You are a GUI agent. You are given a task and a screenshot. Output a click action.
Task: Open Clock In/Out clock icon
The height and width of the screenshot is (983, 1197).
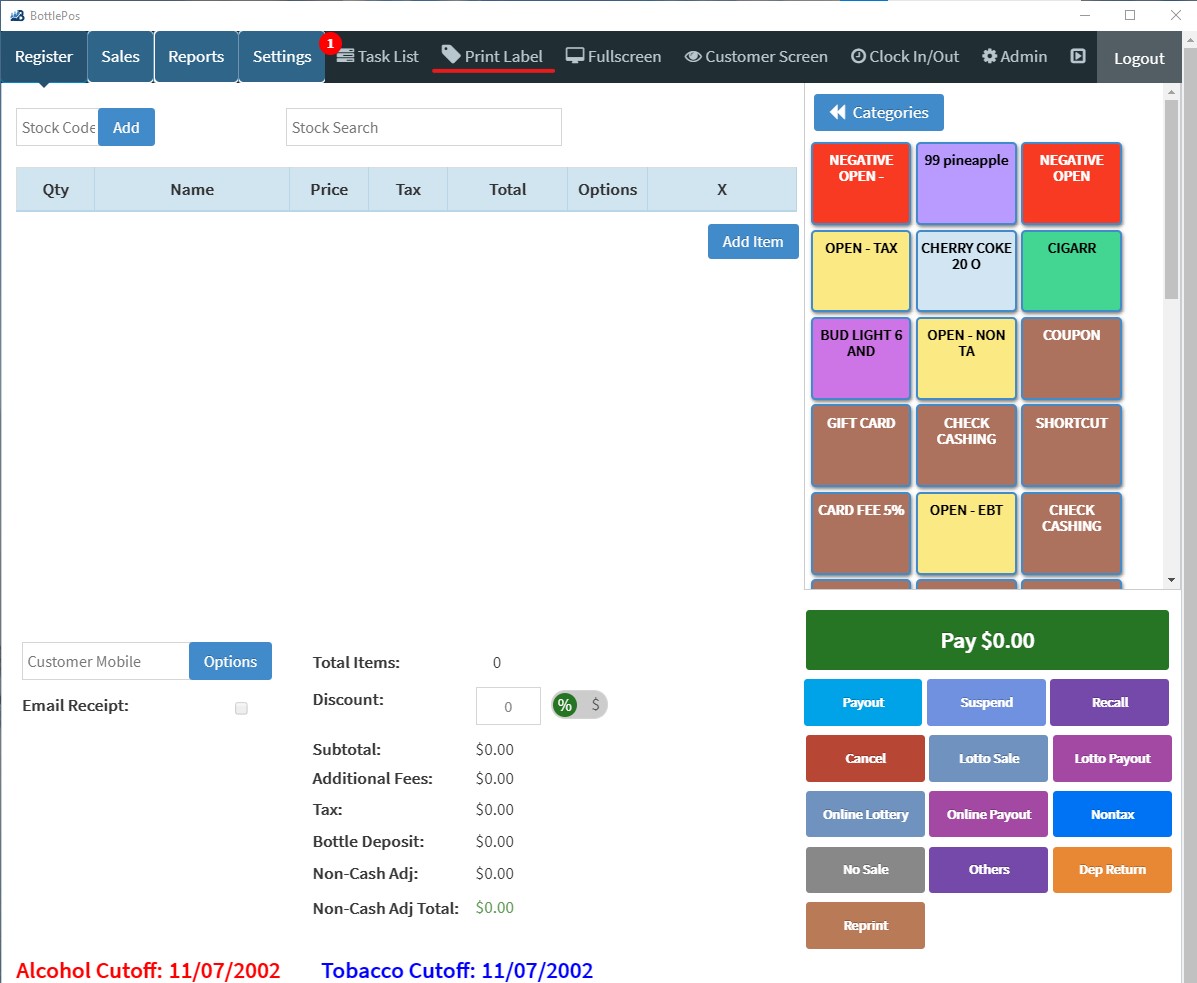(858, 57)
